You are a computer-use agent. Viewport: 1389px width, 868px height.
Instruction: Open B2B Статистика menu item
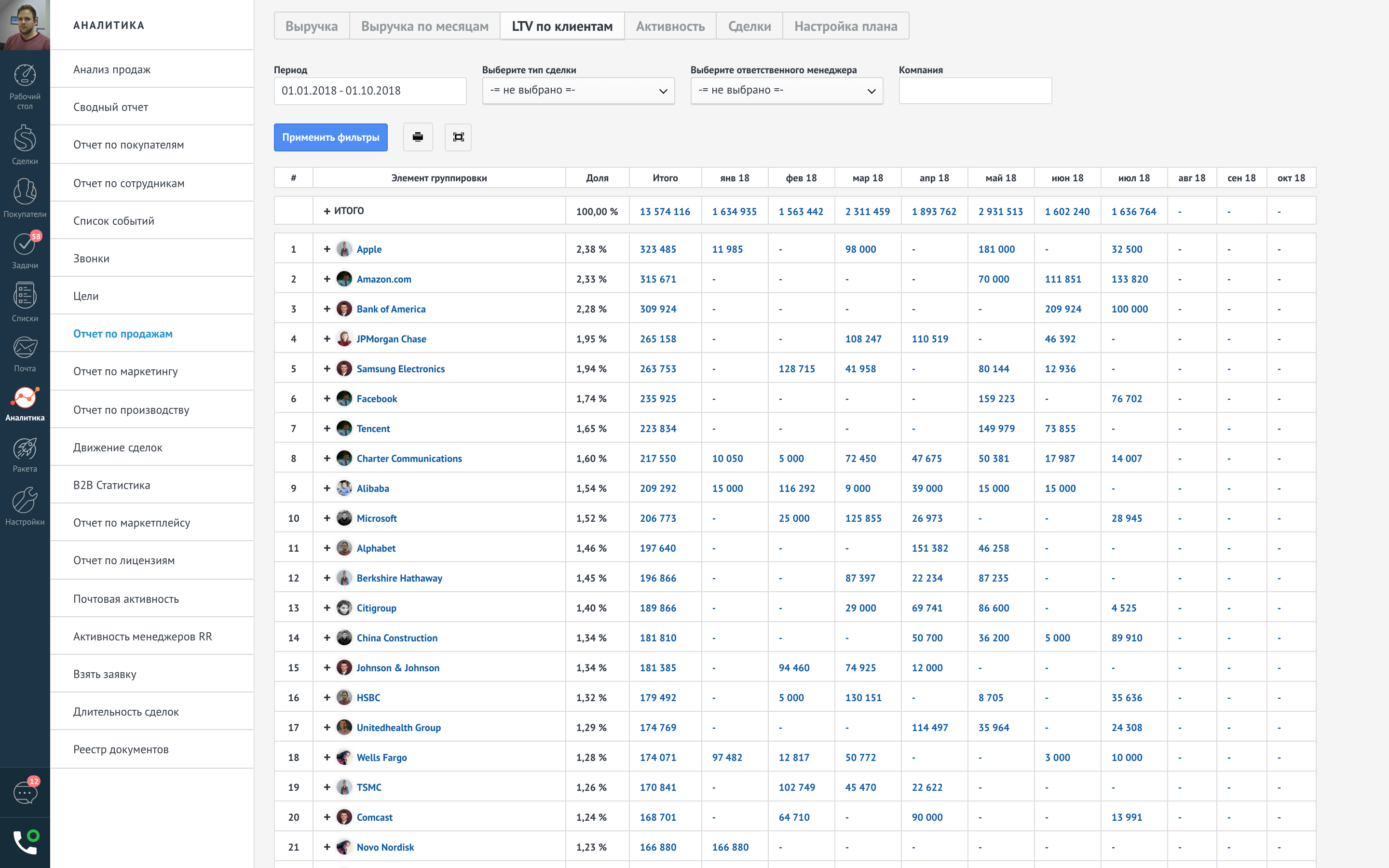pyautogui.click(x=152, y=485)
